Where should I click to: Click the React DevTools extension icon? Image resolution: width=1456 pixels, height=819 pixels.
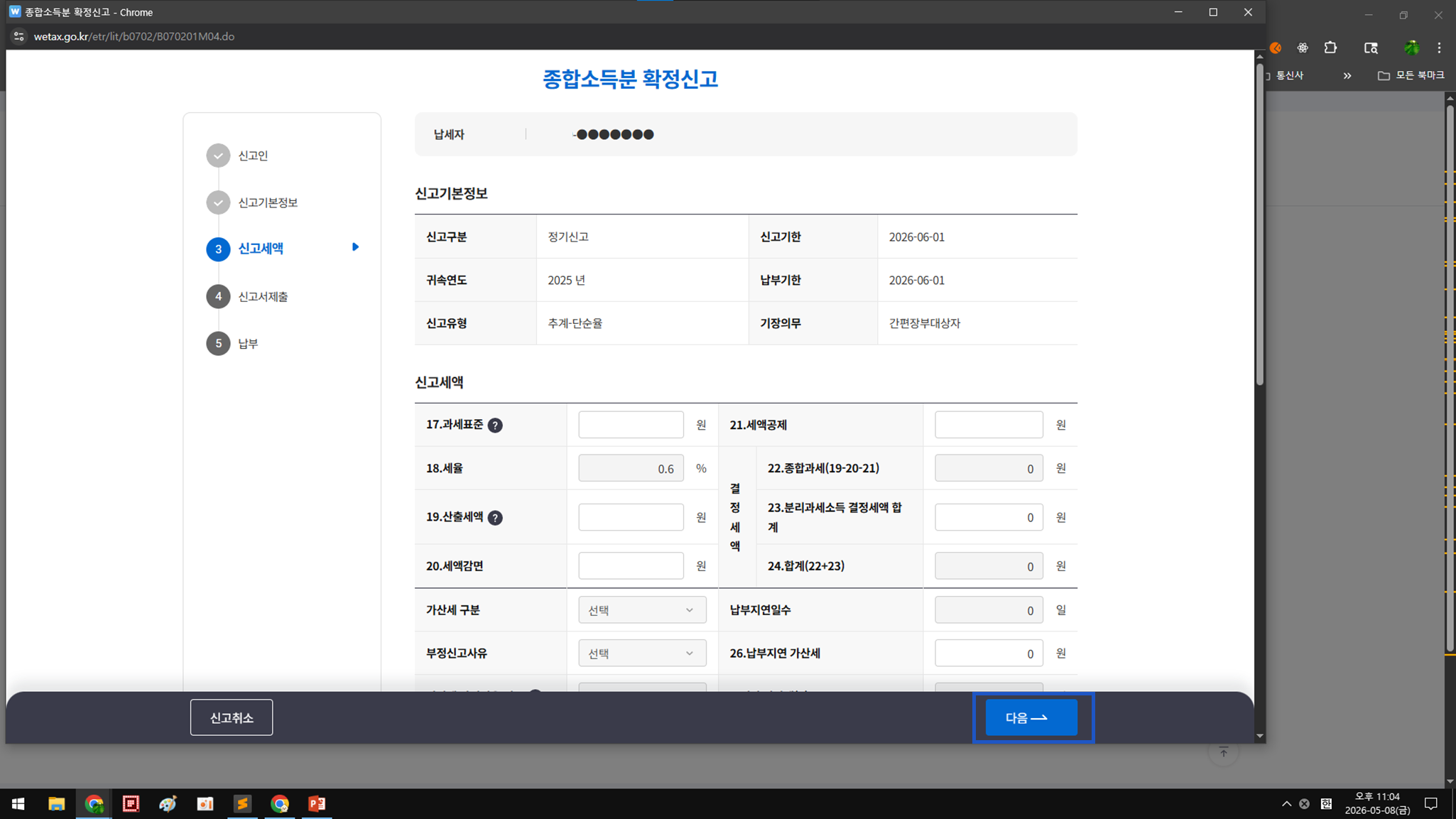point(1303,48)
